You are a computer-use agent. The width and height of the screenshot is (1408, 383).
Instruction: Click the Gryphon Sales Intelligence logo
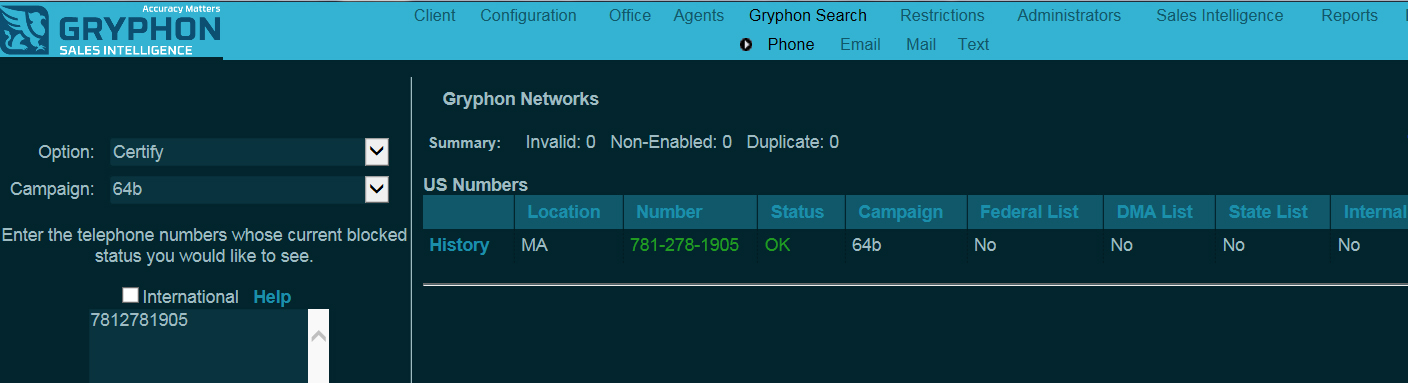point(111,29)
